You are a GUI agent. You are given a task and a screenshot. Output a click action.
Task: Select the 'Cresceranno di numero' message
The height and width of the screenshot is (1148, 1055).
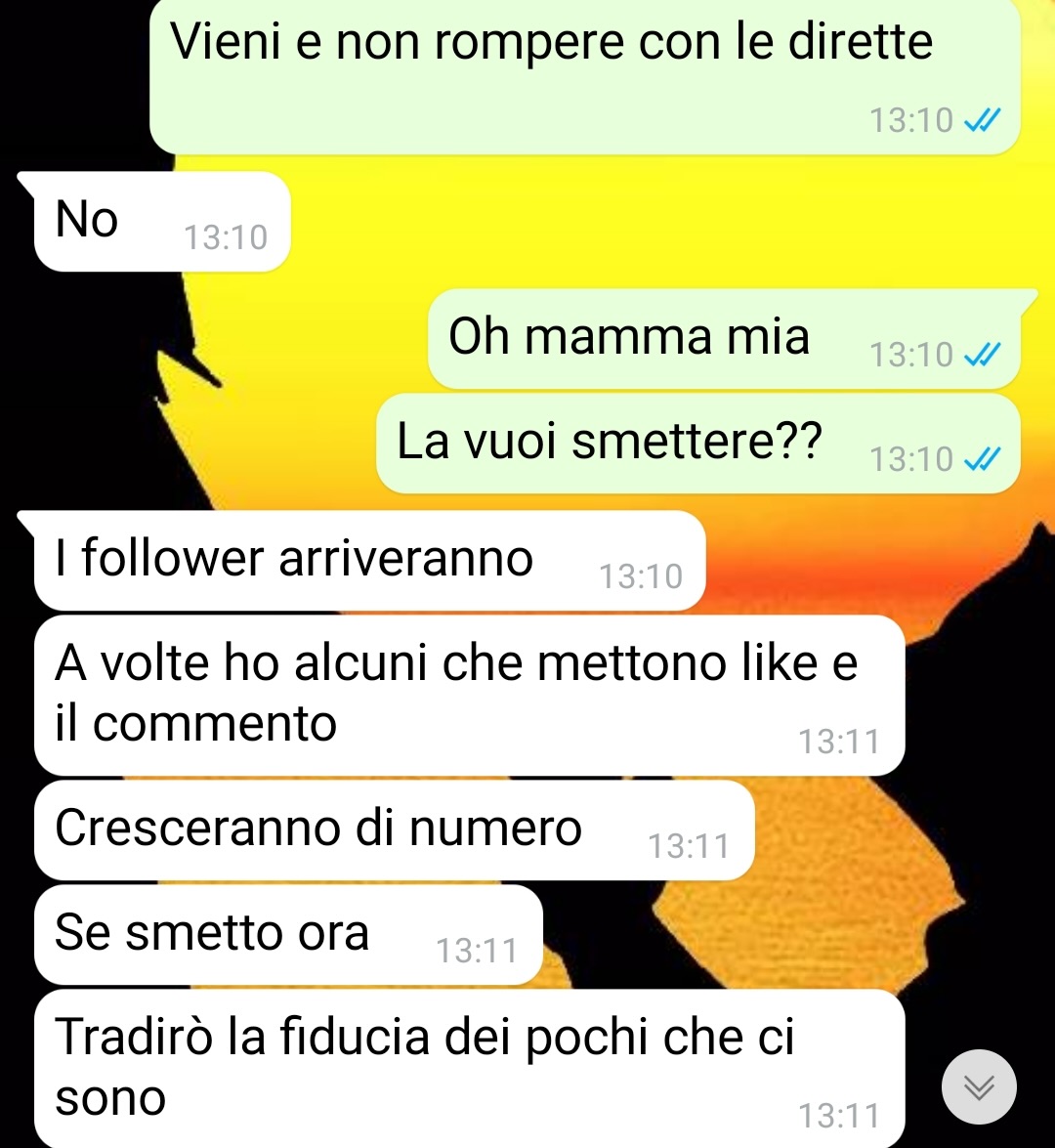394,830
